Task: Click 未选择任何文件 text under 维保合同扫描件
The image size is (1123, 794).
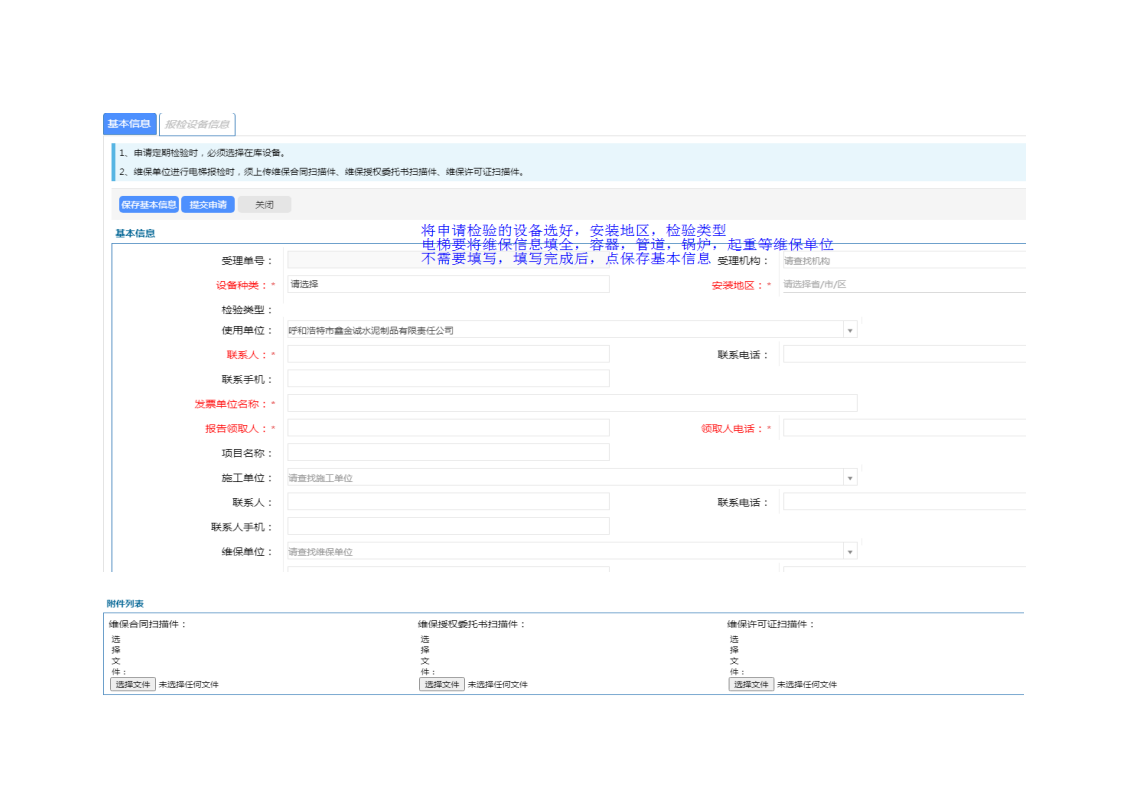Action: click(188, 684)
